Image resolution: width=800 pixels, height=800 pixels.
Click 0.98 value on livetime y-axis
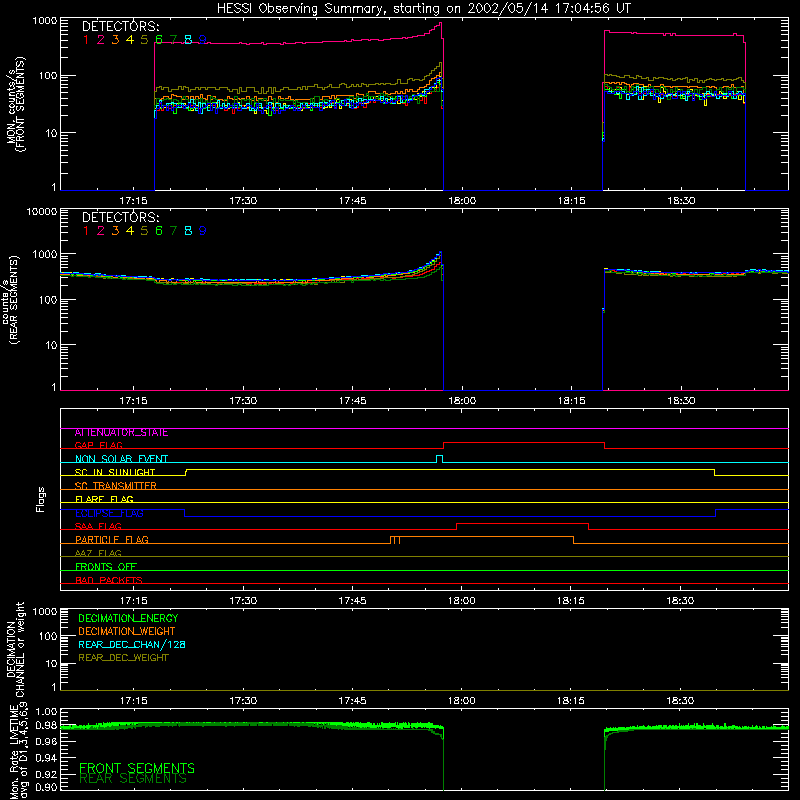[46, 726]
